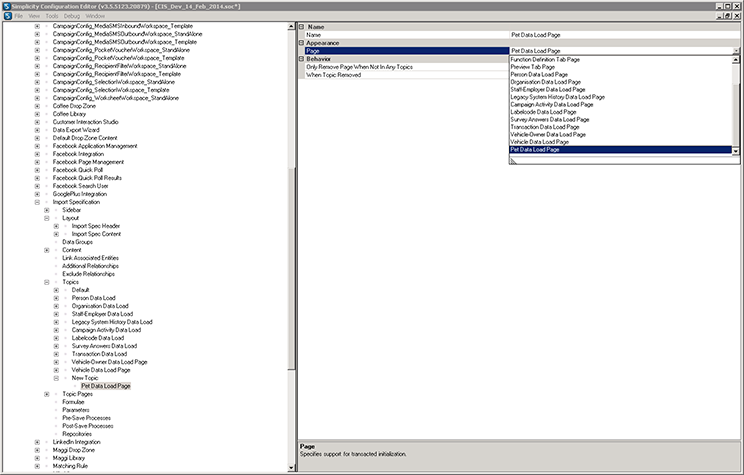744x475 pixels.
Task: Expand the Import Spec Content node
Action: pos(56,234)
